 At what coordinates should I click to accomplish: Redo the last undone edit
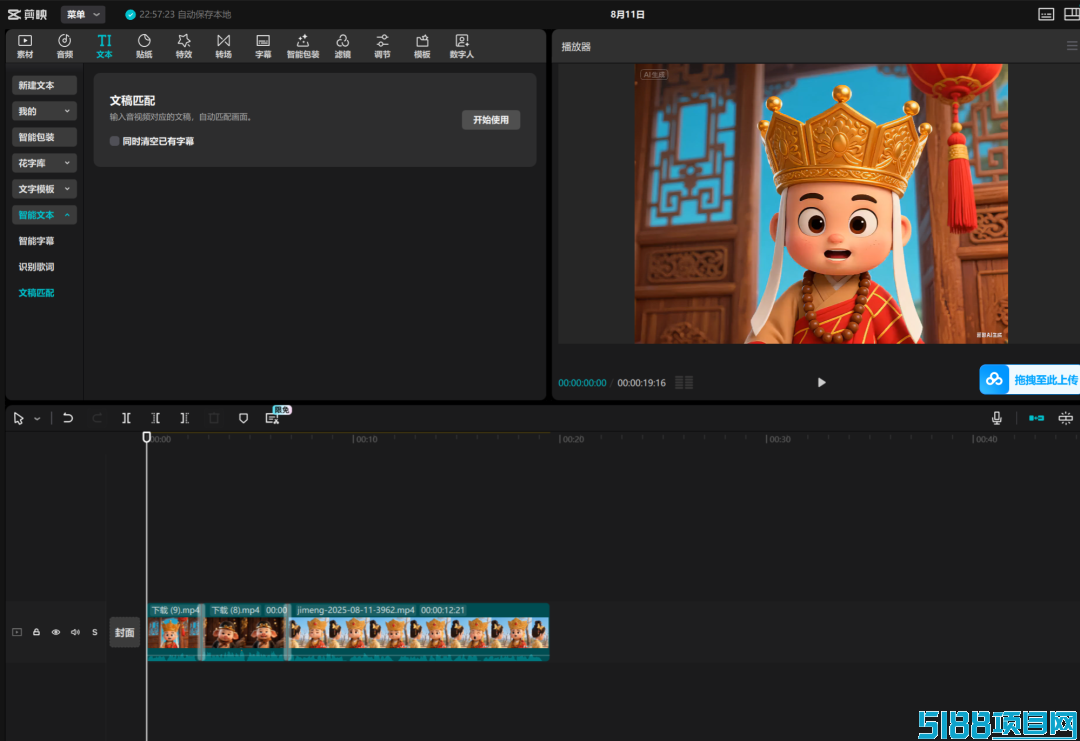click(x=97, y=418)
